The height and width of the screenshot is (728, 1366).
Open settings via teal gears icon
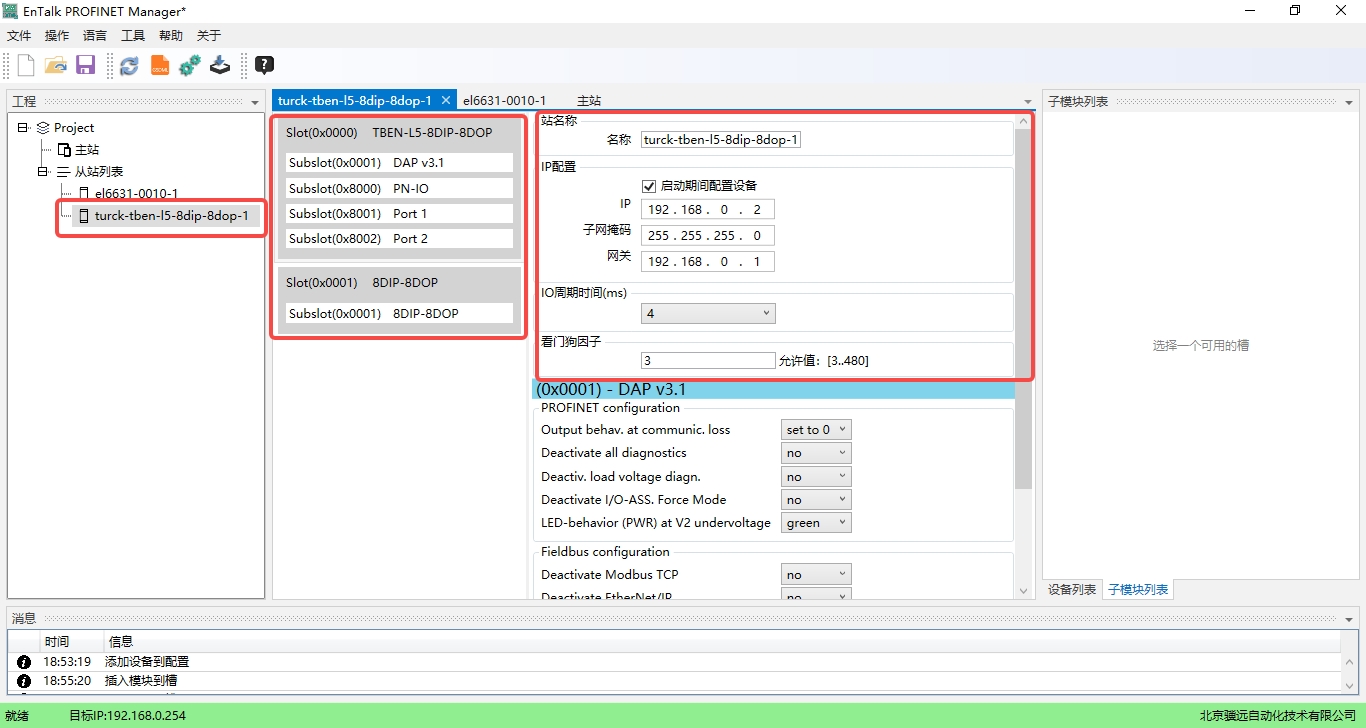(189, 66)
